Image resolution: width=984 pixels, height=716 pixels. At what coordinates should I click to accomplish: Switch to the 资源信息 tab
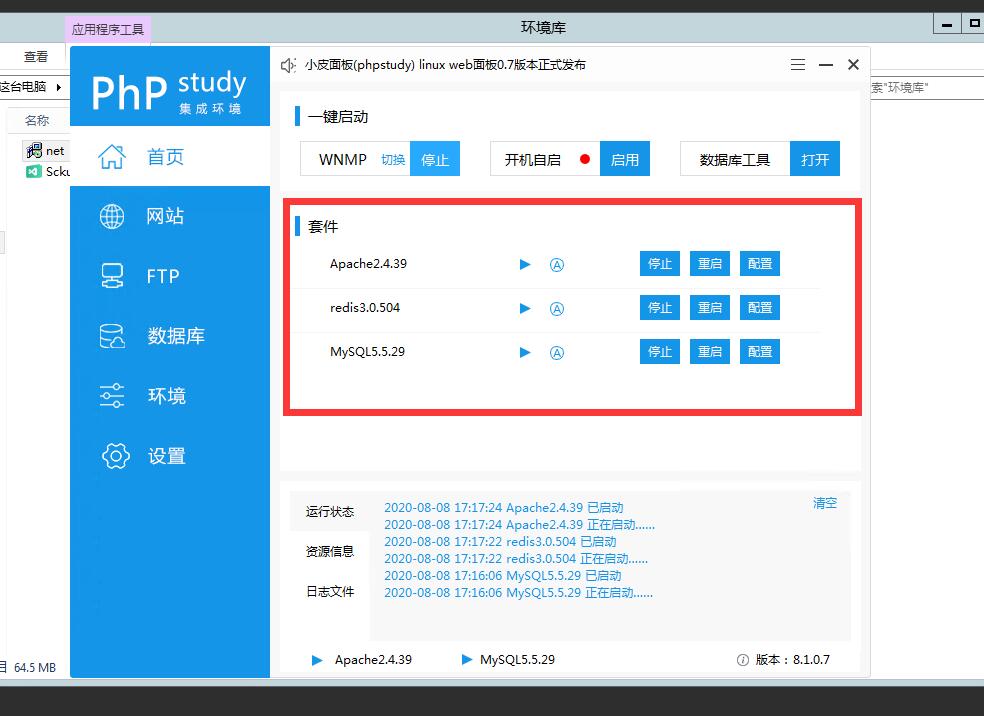(x=330, y=551)
